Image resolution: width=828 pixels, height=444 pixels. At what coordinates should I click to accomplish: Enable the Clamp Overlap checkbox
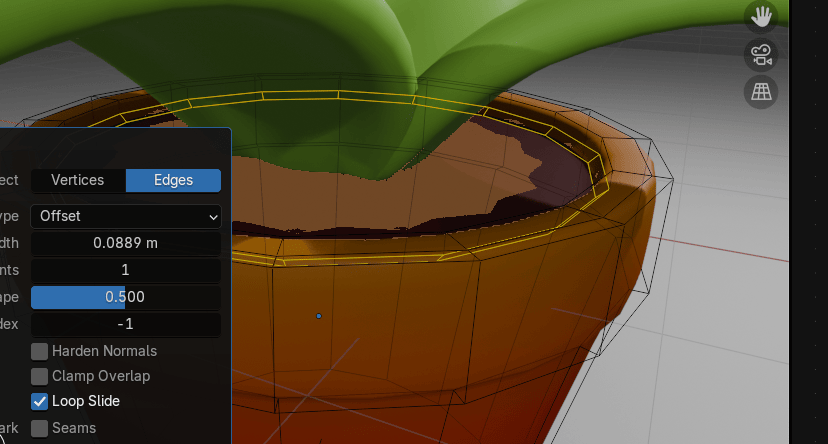40,376
